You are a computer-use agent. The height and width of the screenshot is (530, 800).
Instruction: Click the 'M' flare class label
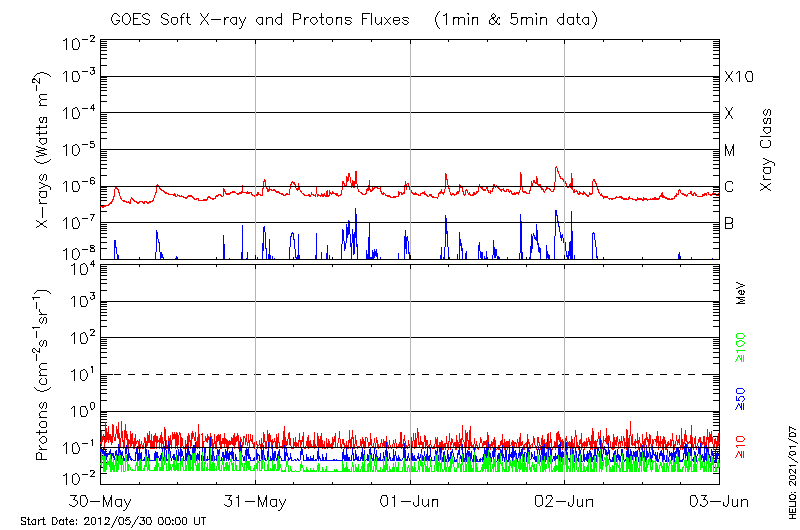click(730, 151)
